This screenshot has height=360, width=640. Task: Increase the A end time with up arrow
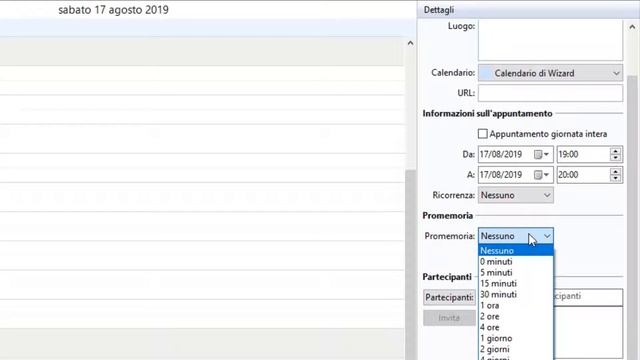coord(616,171)
